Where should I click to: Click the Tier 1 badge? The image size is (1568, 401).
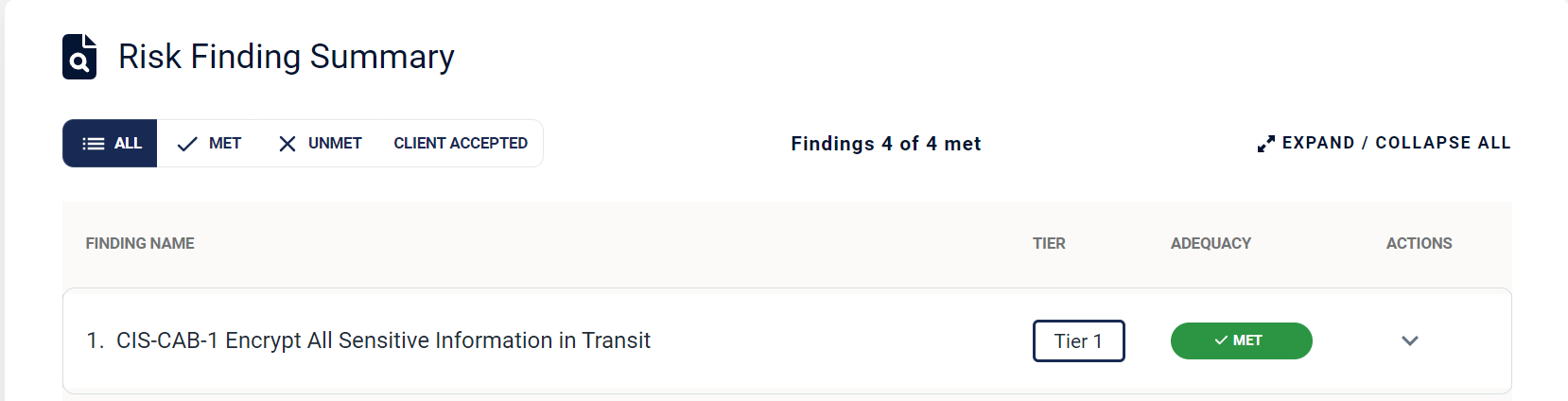[1079, 340]
